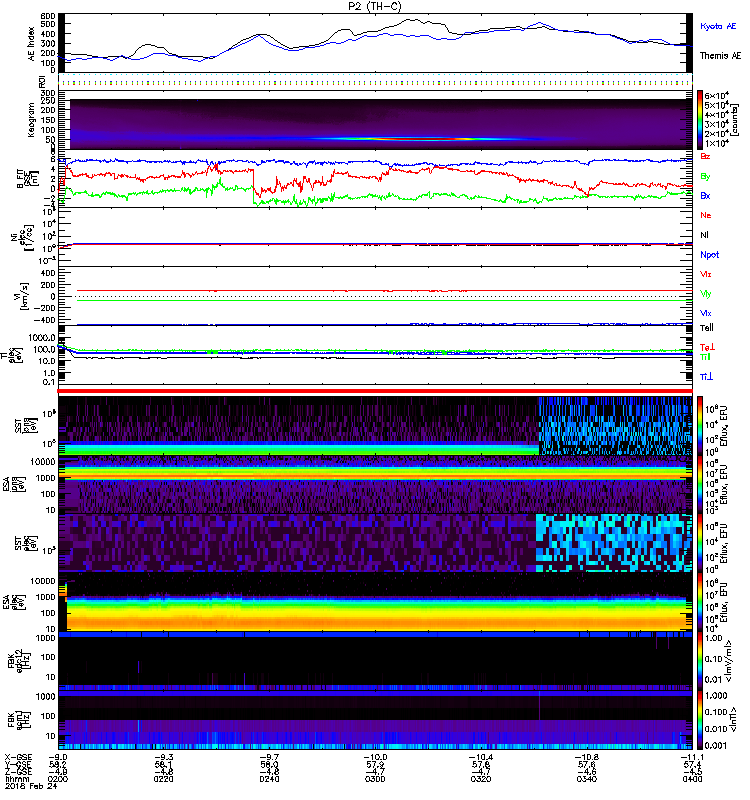Viewport: 750px width, 800px height.
Task: Select the Themis AE legend label
Action: click(720, 56)
